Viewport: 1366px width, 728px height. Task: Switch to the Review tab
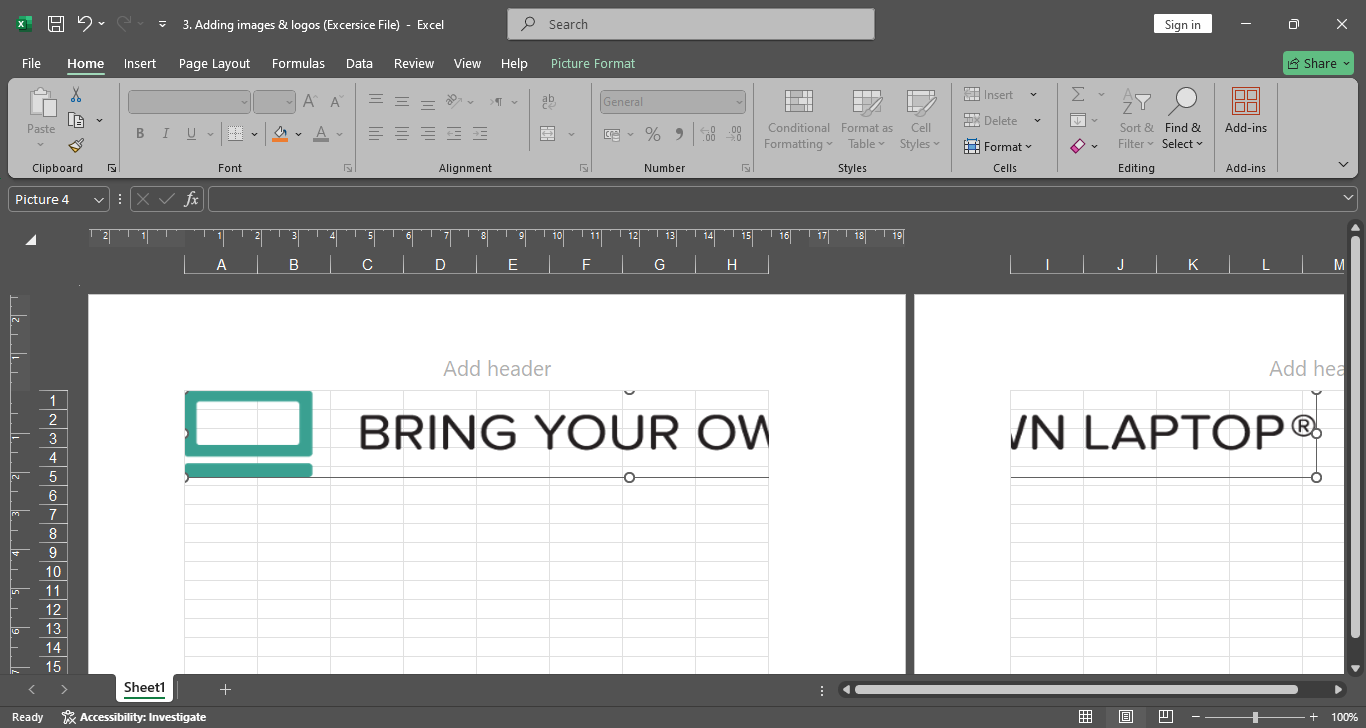point(414,63)
